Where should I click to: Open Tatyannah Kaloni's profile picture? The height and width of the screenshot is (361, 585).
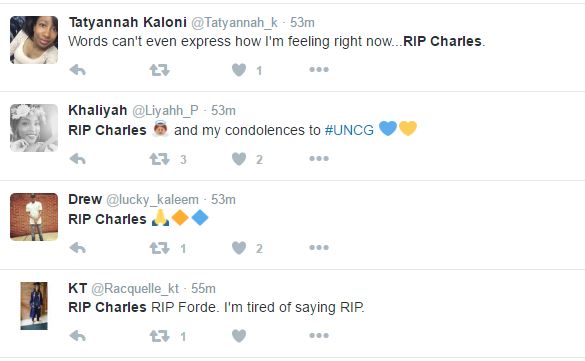tap(34, 40)
